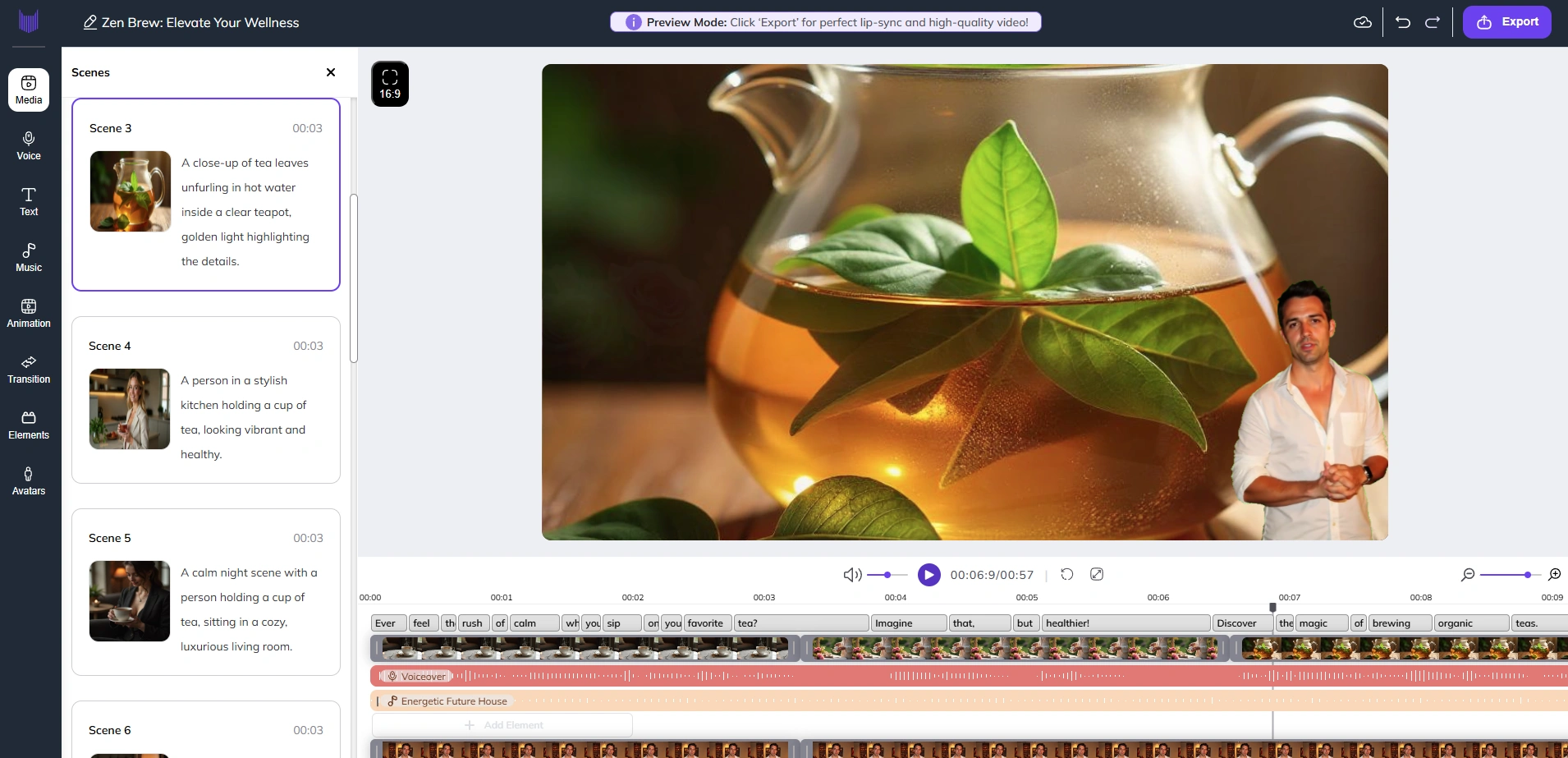Select the 'Imagine' caption word
1568x758 pixels.
click(909, 623)
